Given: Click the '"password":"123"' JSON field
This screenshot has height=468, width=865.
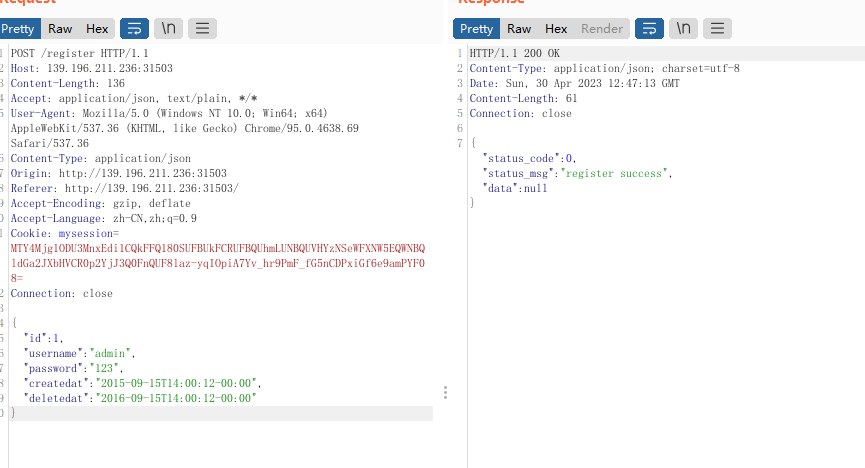Looking at the screenshot, I should coord(73,368).
